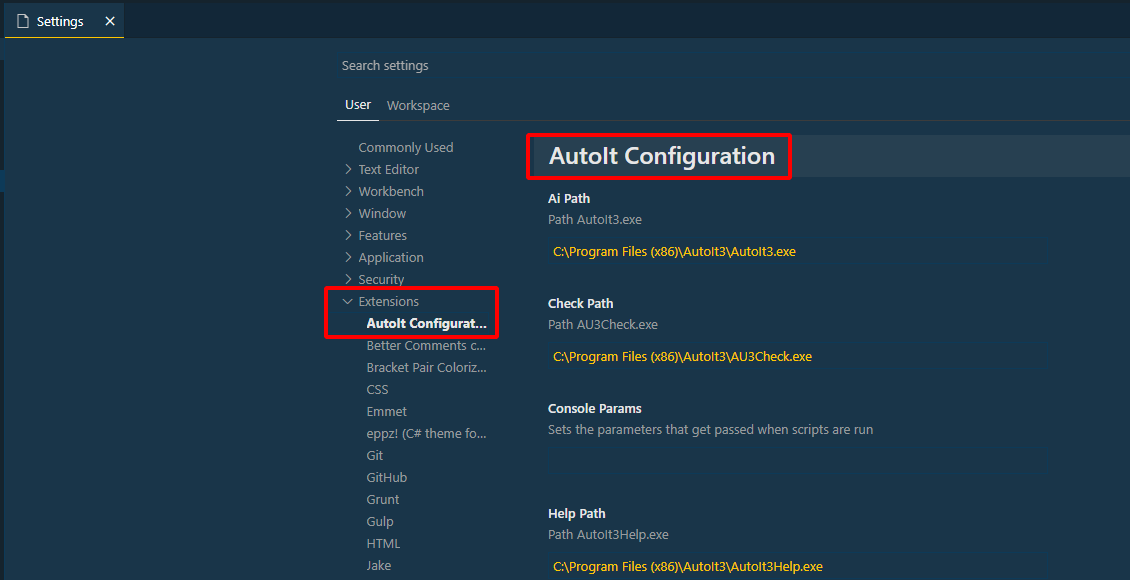Screen dimensions: 1130x580
Task: Expand the Text Editor chevron
Action: pyautogui.click(x=348, y=169)
